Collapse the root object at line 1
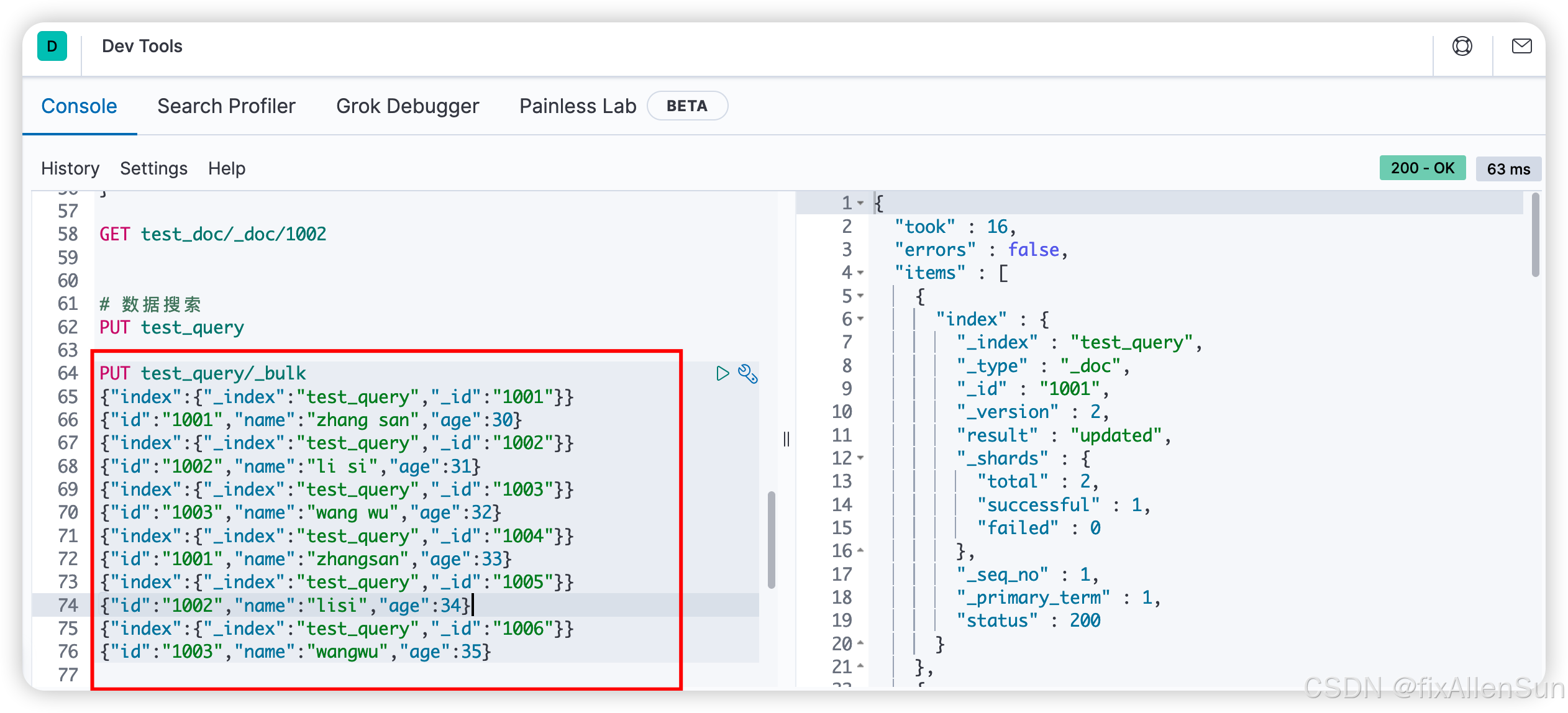This screenshot has height=713, width=1568. [860, 203]
